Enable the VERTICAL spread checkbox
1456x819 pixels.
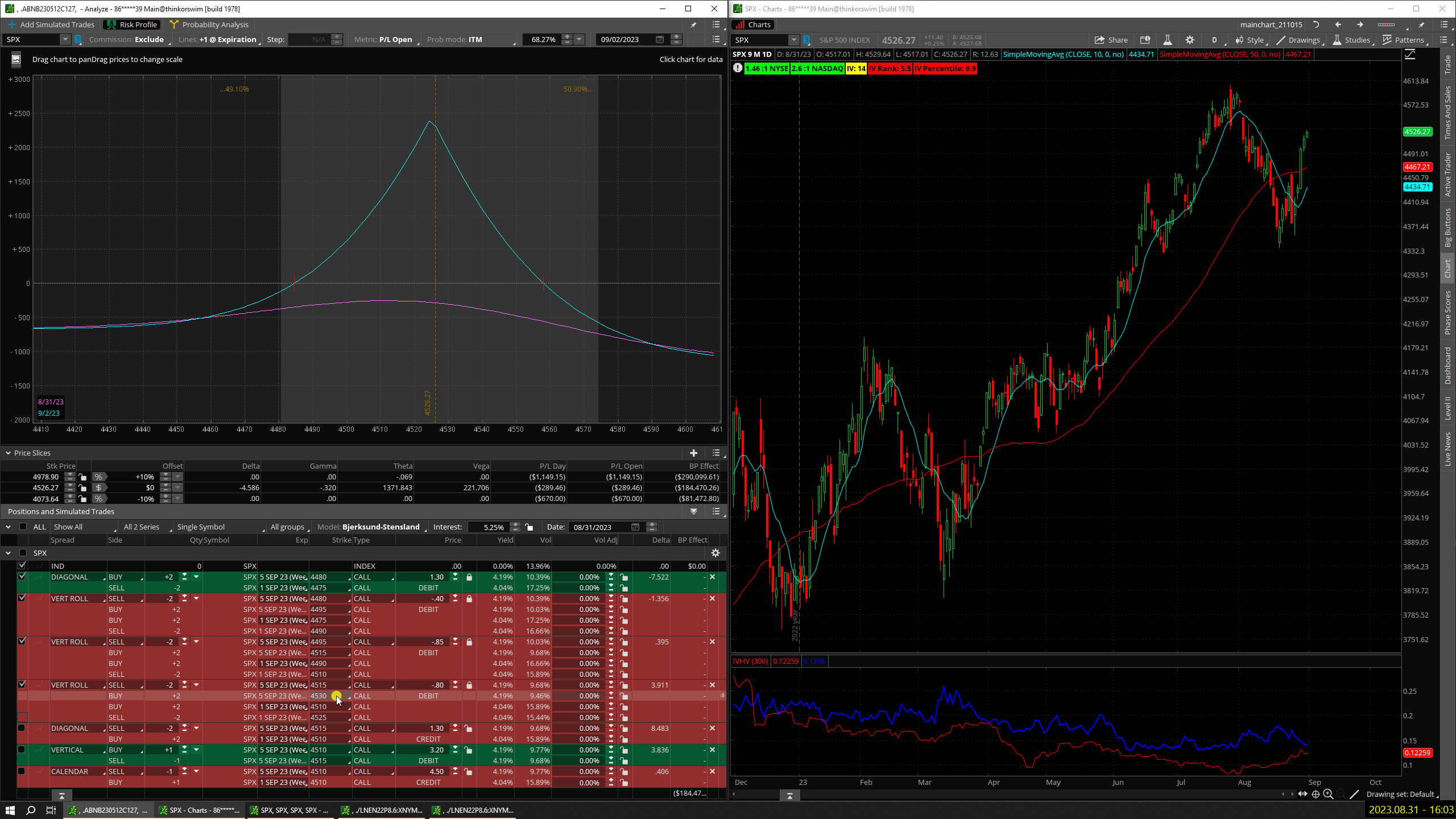(x=22, y=750)
